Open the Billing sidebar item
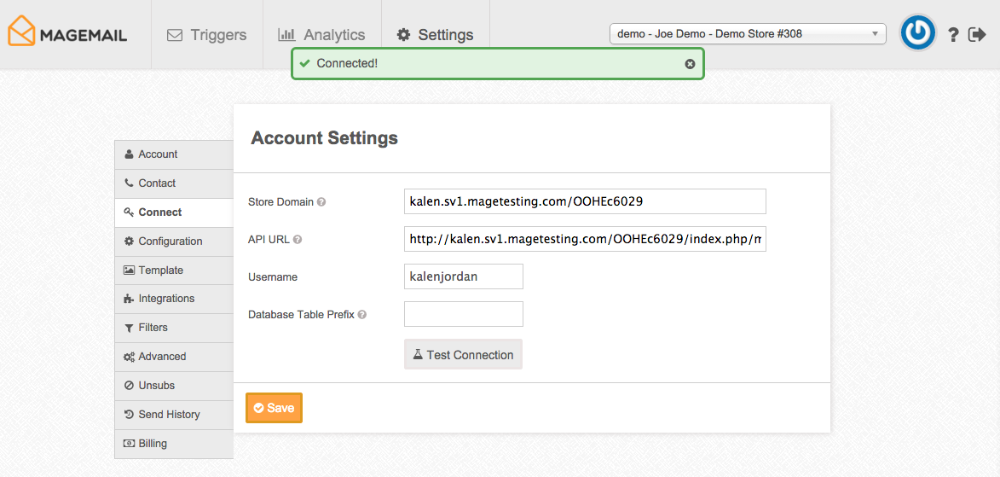 (x=153, y=444)
